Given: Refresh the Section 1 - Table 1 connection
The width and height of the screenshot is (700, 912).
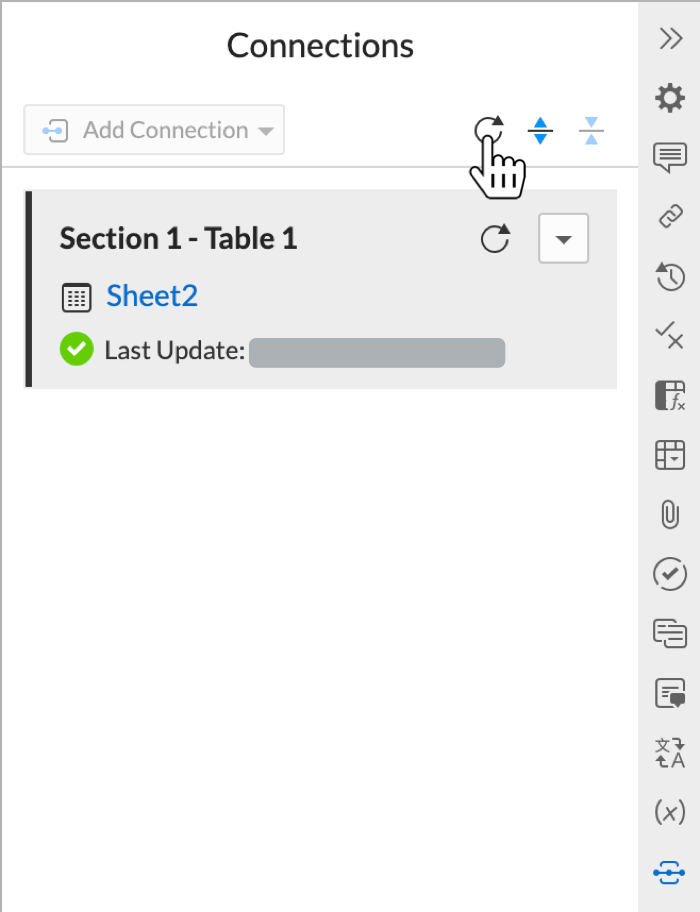Looking at the screenshot, I should click(496, 238).
